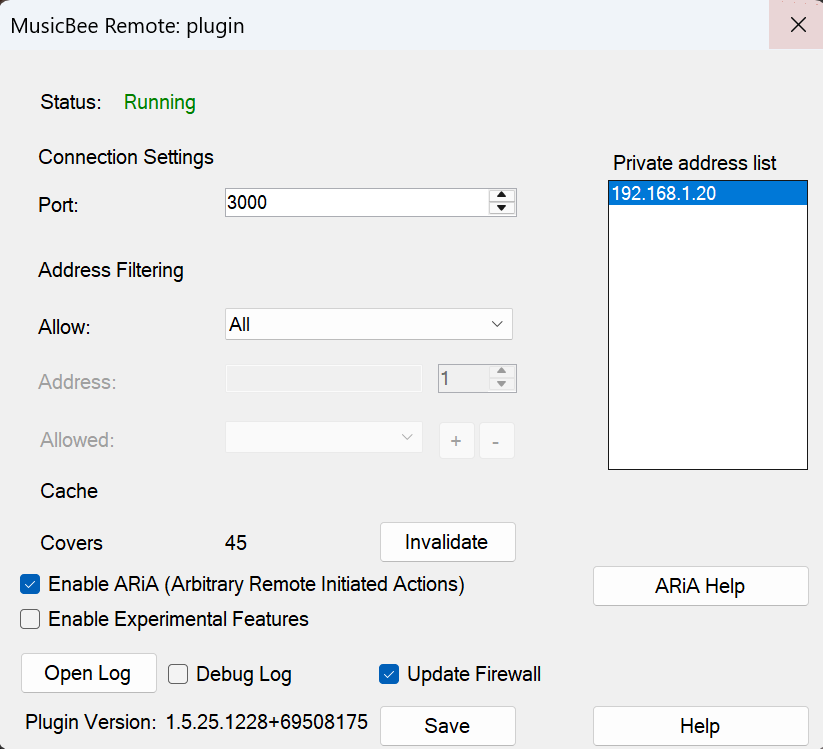
Task: Select address 192.168.1.20 in the list
Action: pos(706,192)
